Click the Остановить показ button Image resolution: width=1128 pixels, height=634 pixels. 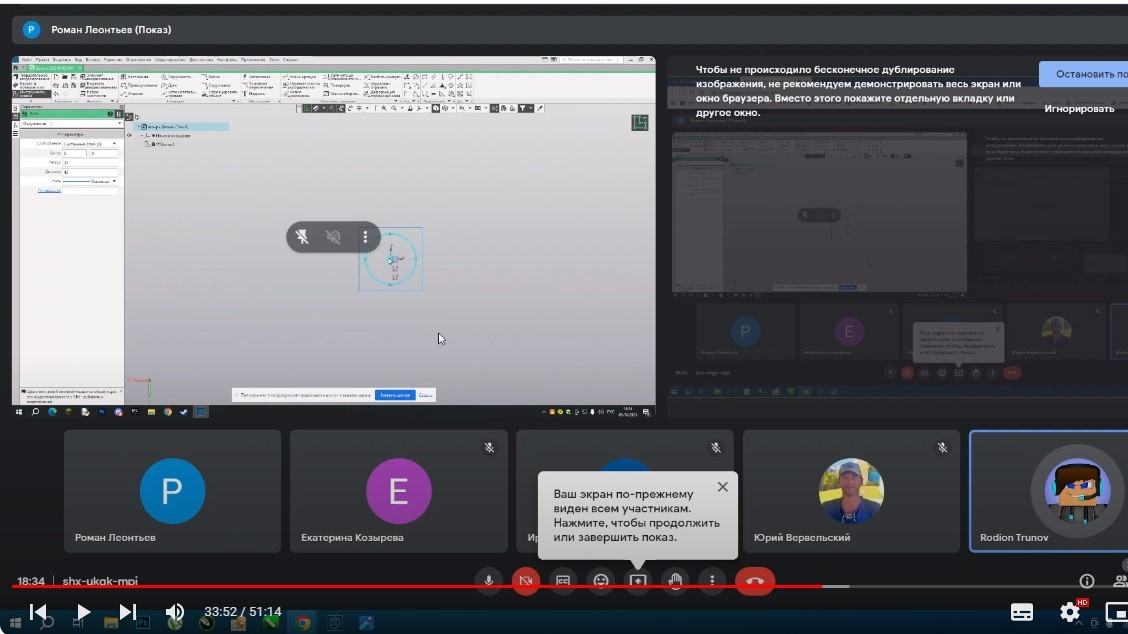(x=1083, y=74)
